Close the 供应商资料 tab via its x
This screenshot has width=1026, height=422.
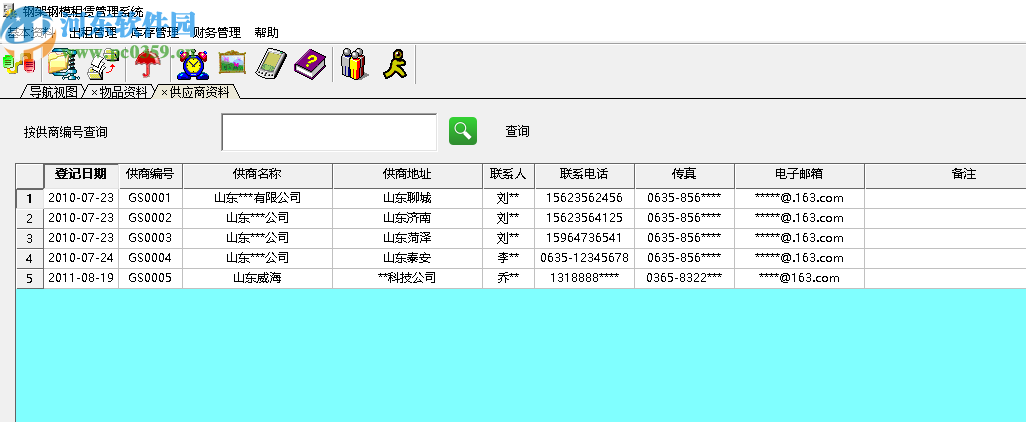click(164, 92)
